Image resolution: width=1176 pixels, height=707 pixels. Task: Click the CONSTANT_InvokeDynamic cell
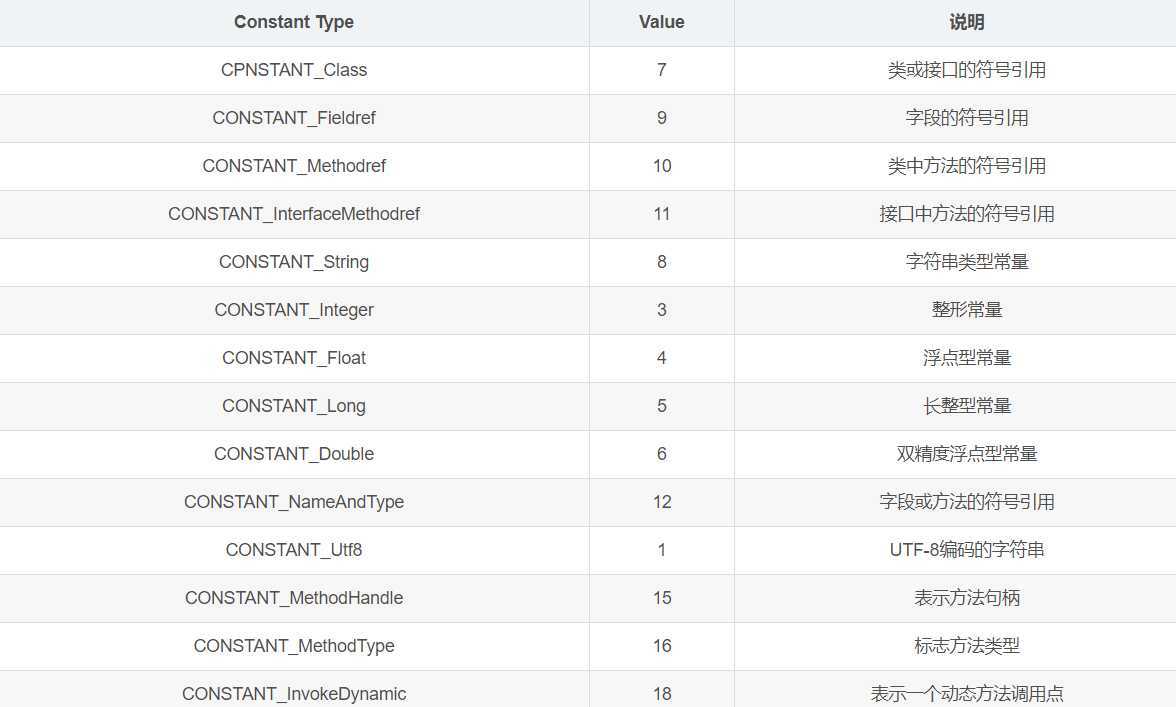[294, 694]
